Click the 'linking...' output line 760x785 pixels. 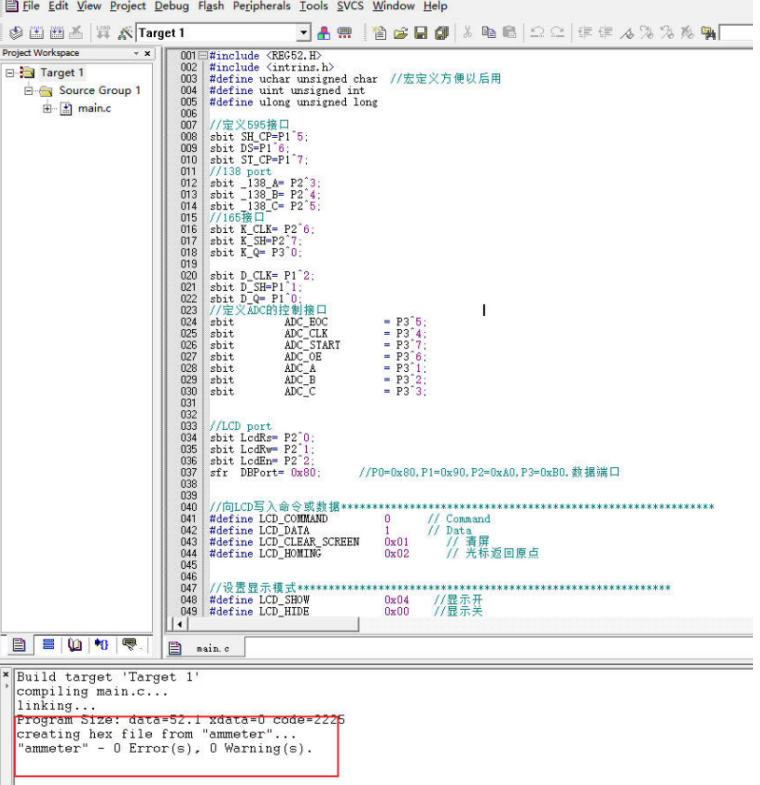(56, 706)
